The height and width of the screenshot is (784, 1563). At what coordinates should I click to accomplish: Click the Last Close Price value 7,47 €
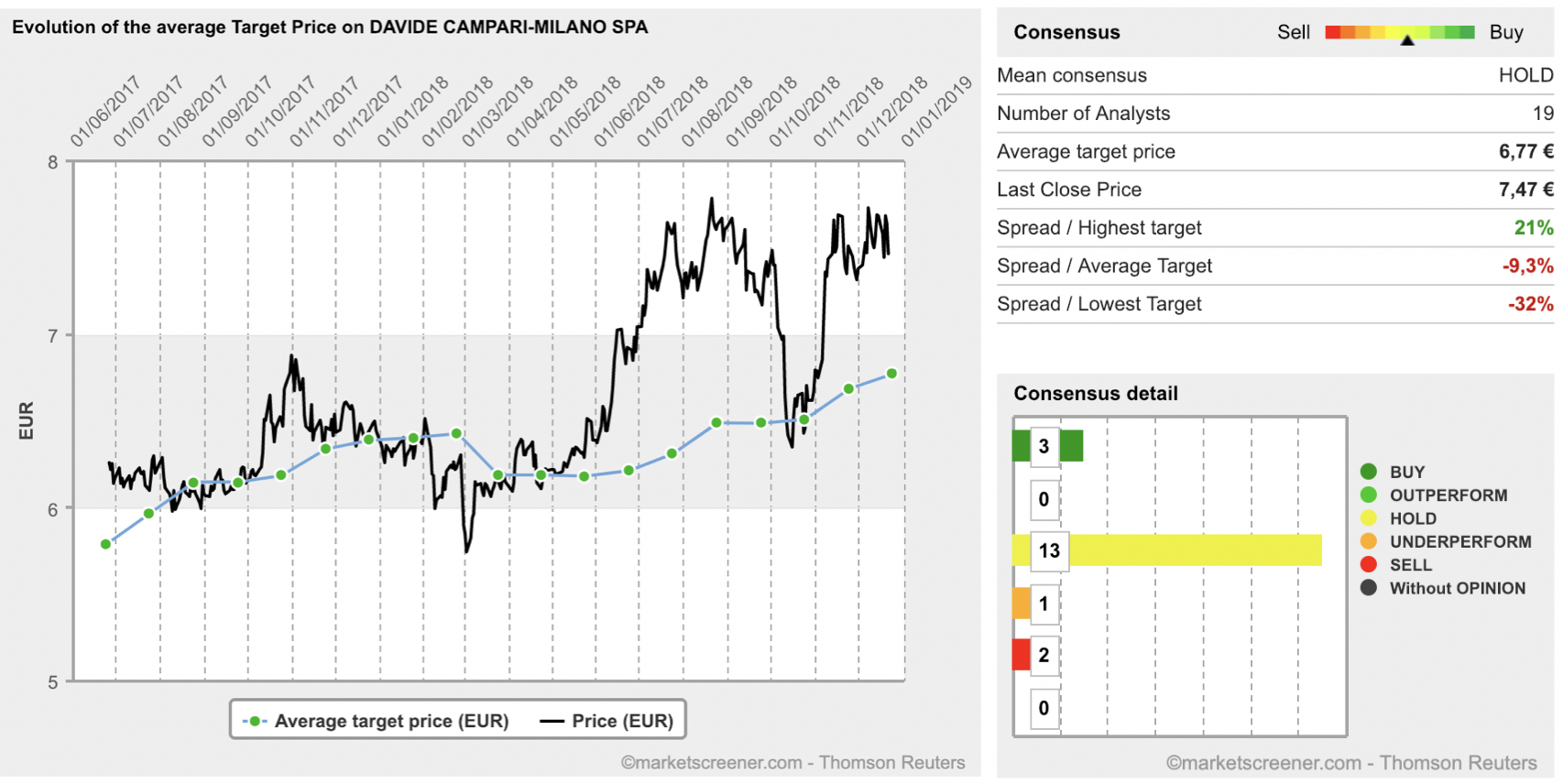1525,190
